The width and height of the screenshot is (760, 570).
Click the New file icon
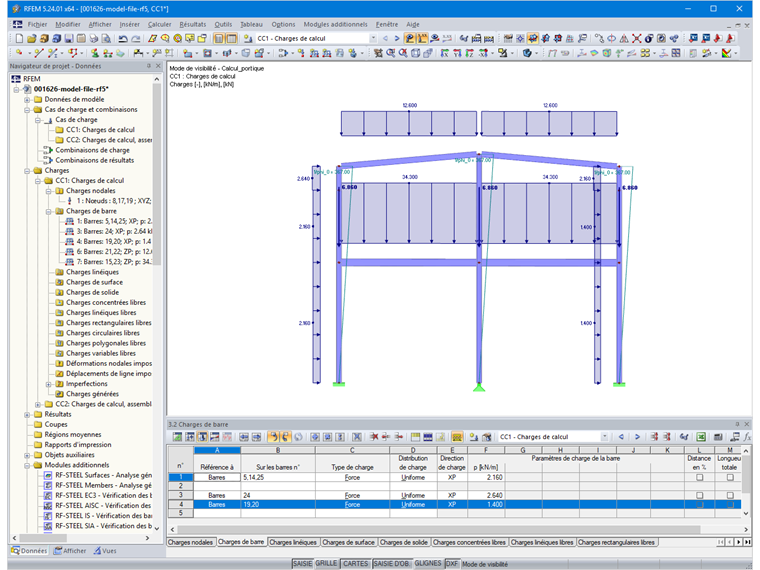pos(19,38)
